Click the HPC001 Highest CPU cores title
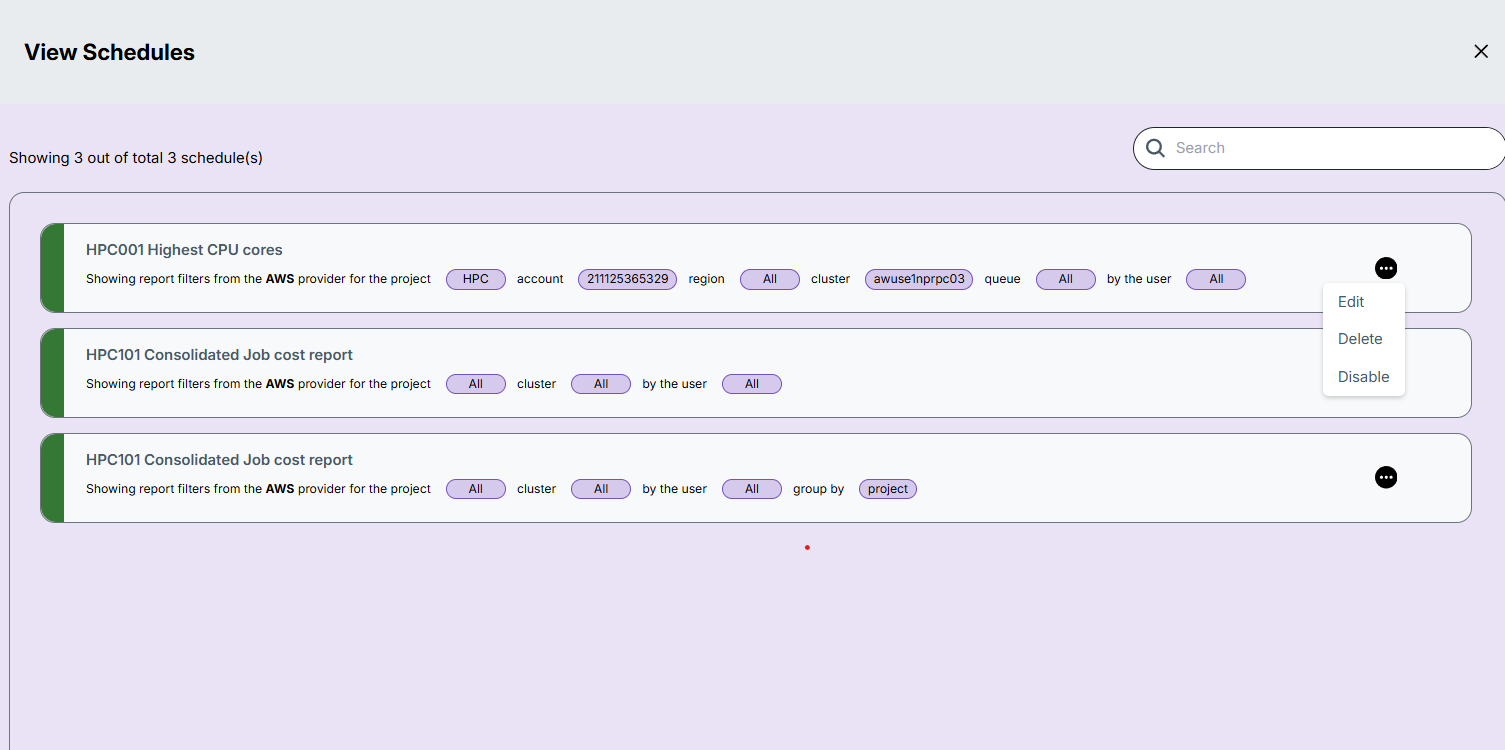 (x=184, y=250)
